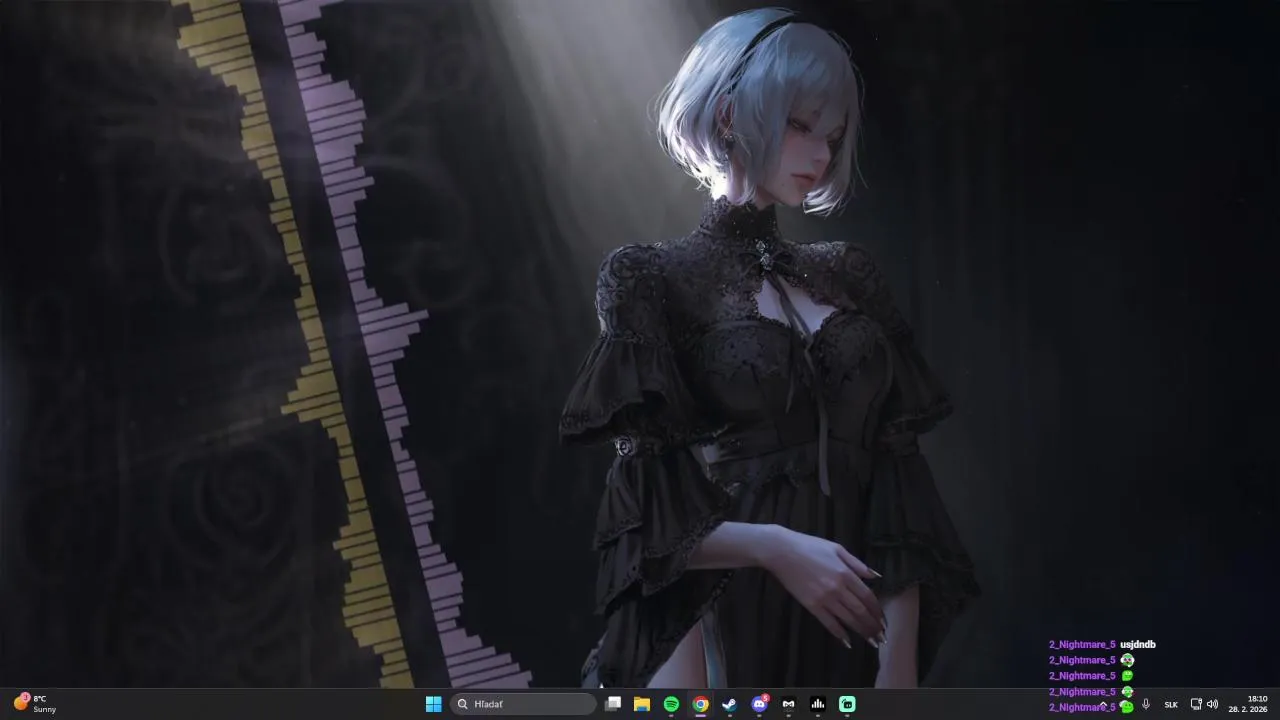Viewport: 1280px width, 720px height.
Task: Click the Hľadať search box
Action: click(x=523, y=704)
